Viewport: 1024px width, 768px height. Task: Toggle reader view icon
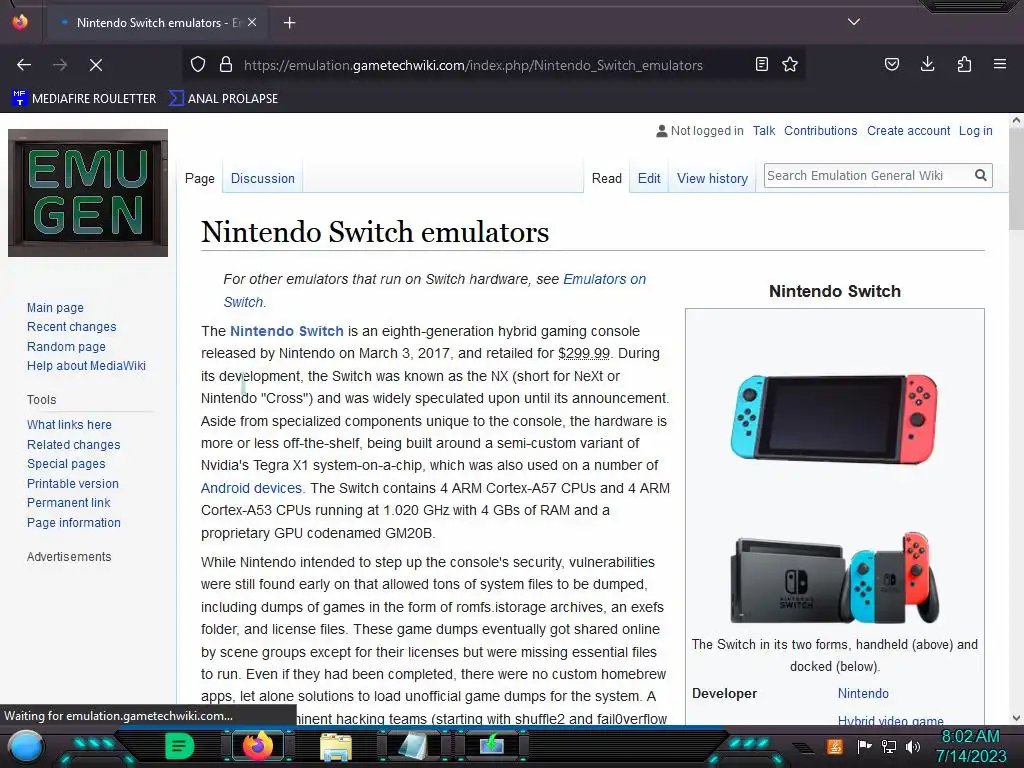click(761, 64)
